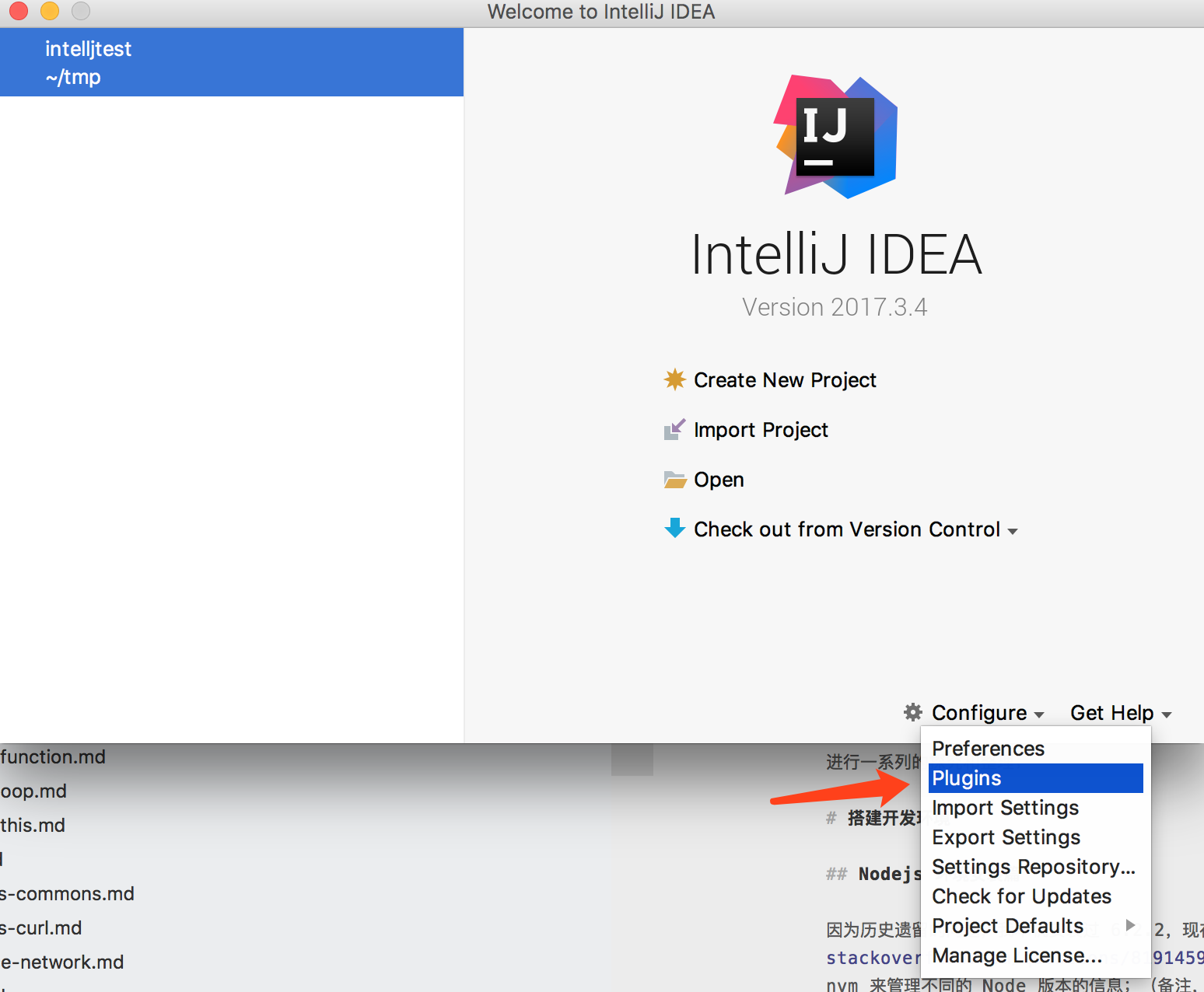Click the IntelliJ IDEA logo
Viewport: 1204px width, 992px height.
click(835, 137)
